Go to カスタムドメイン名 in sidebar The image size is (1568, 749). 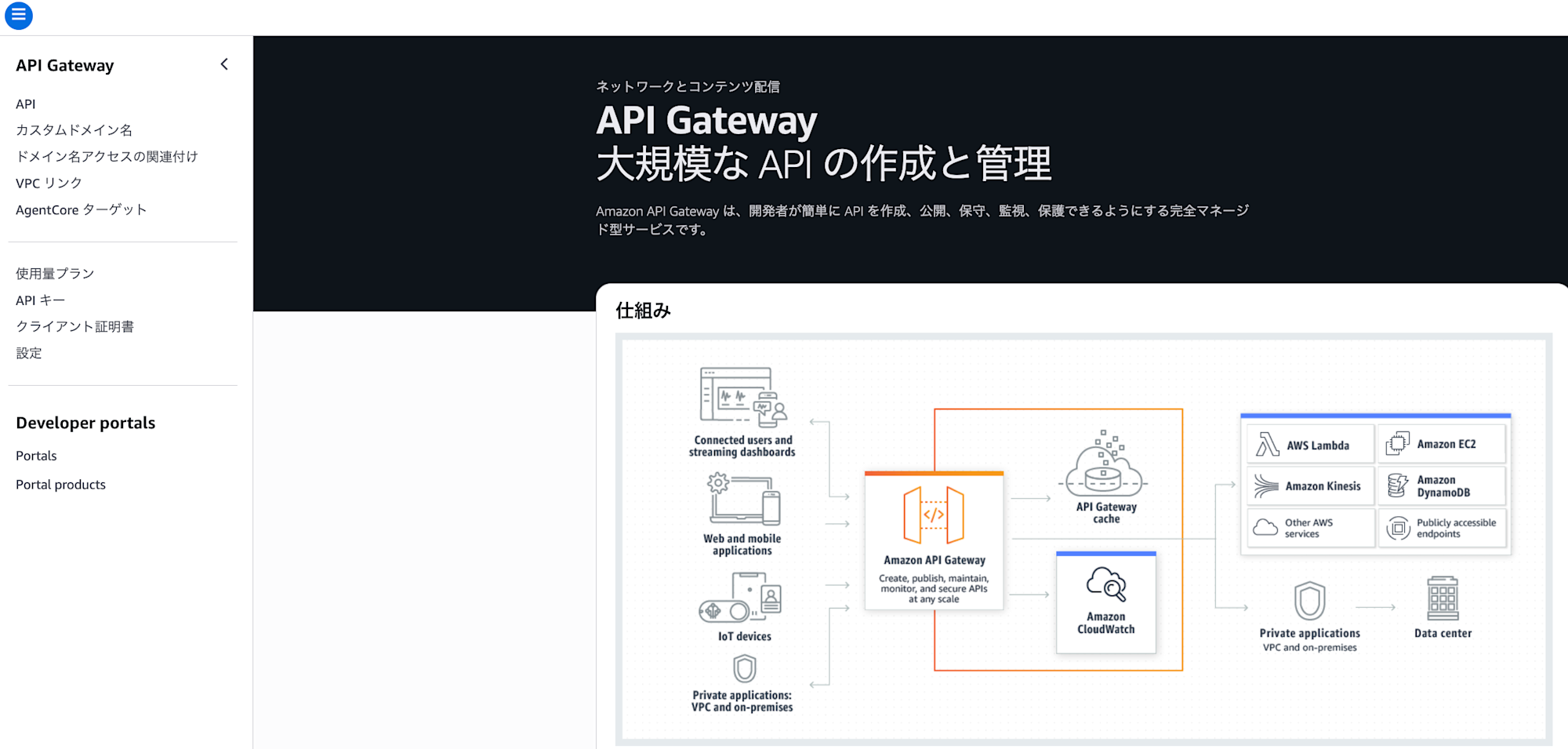point(74,130)
